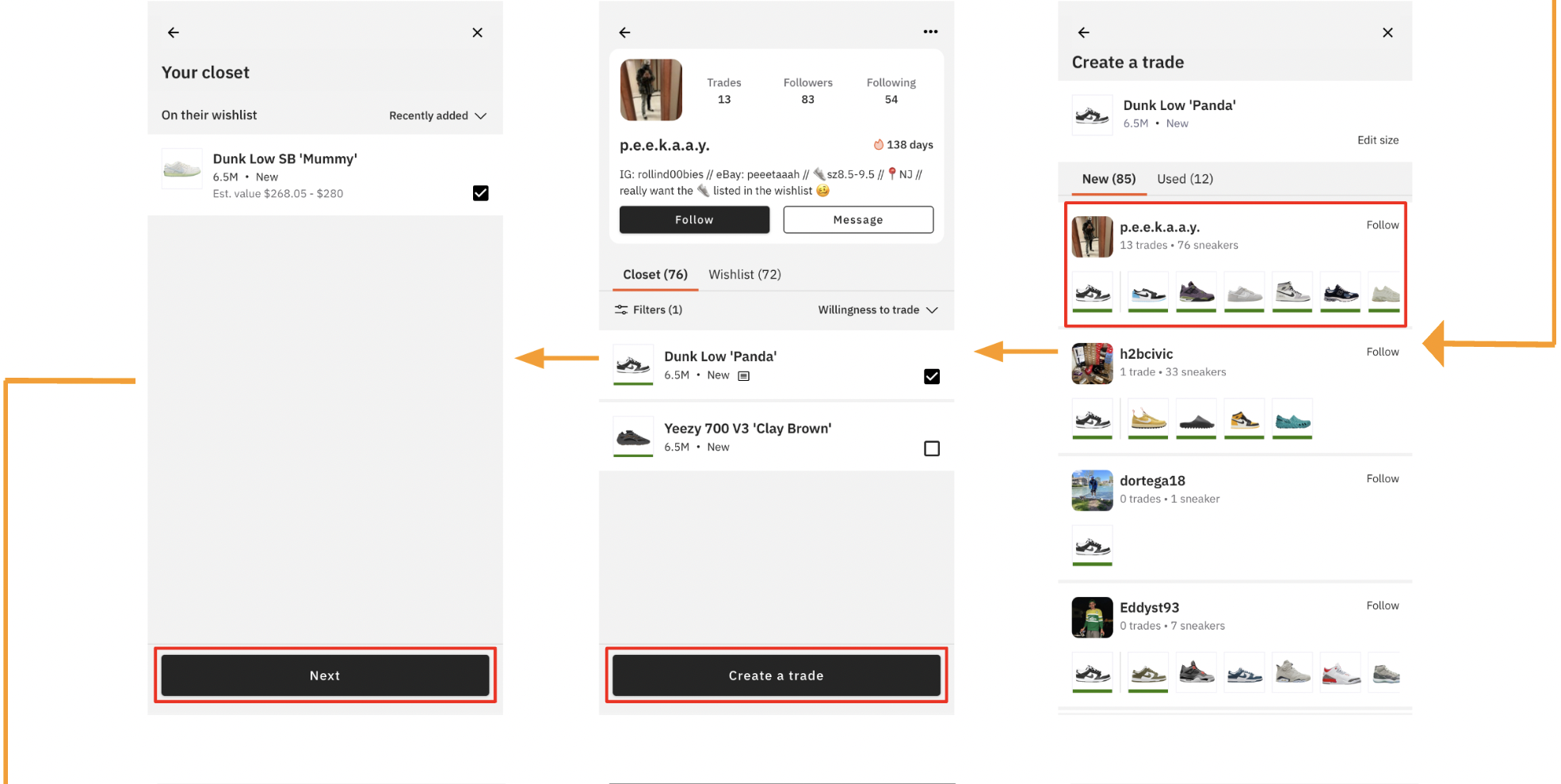Uncheck the Dunk Low 'Panda' checkbox
Image resolution: width=1561 pixels, height=784 pixels.
coord(932,376)
